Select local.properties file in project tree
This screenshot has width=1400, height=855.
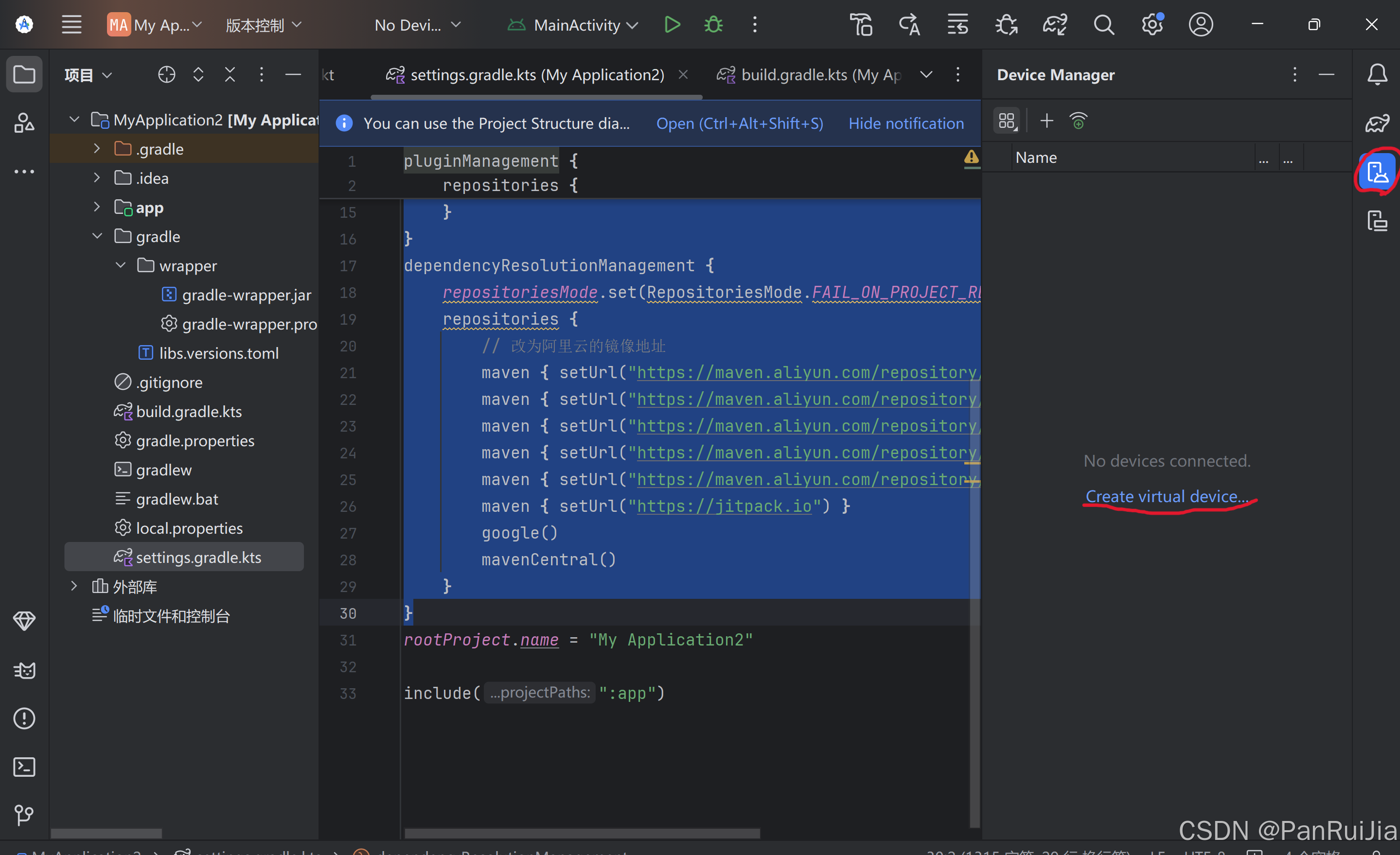click(189, 528)
